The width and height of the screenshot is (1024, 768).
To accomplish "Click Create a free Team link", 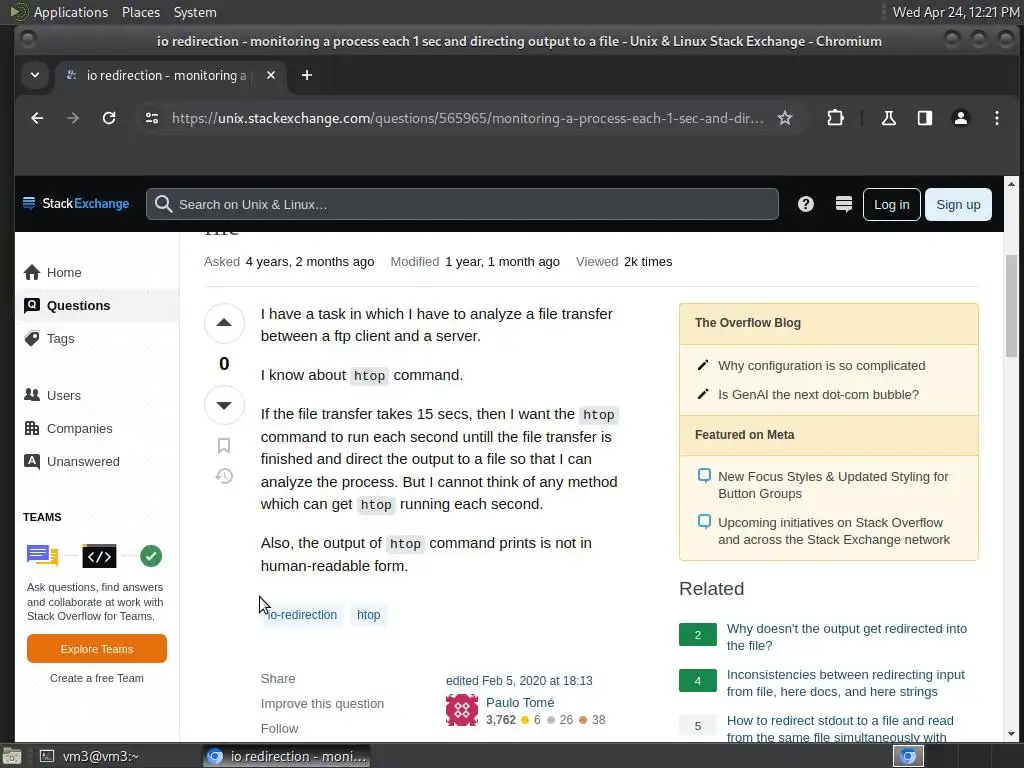I will pos(97,678).
